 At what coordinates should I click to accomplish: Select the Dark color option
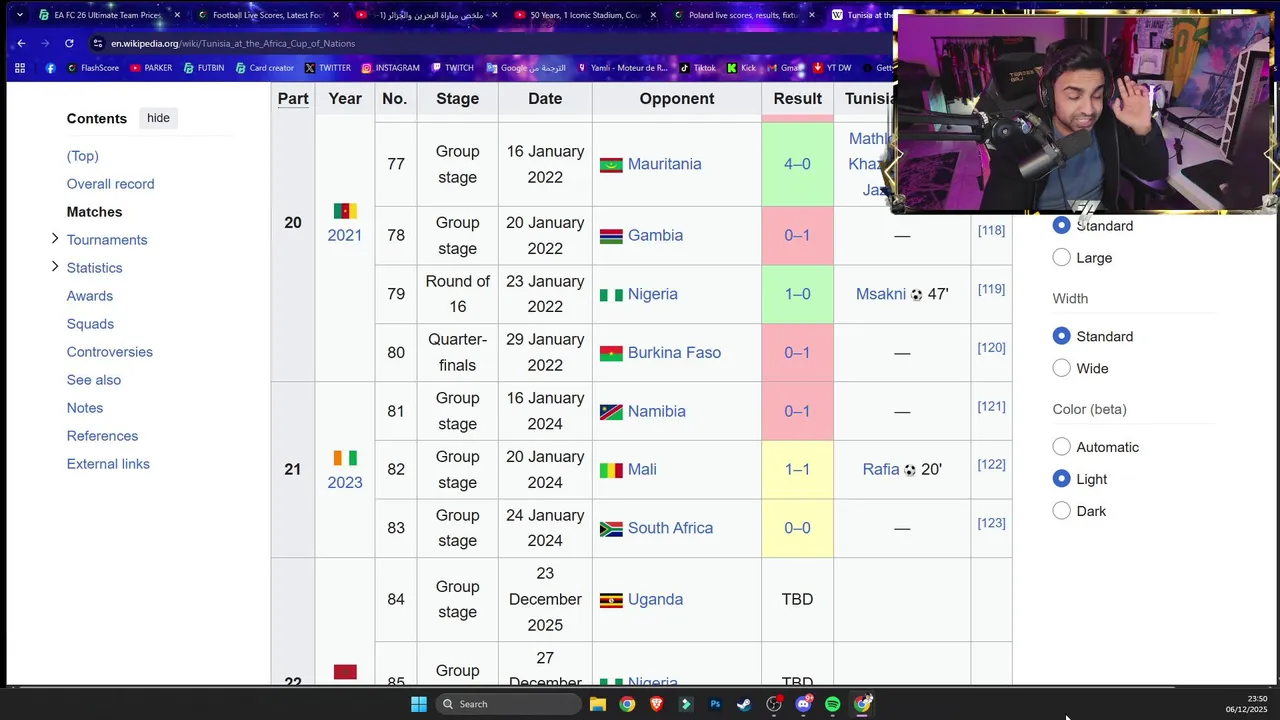1062,511
